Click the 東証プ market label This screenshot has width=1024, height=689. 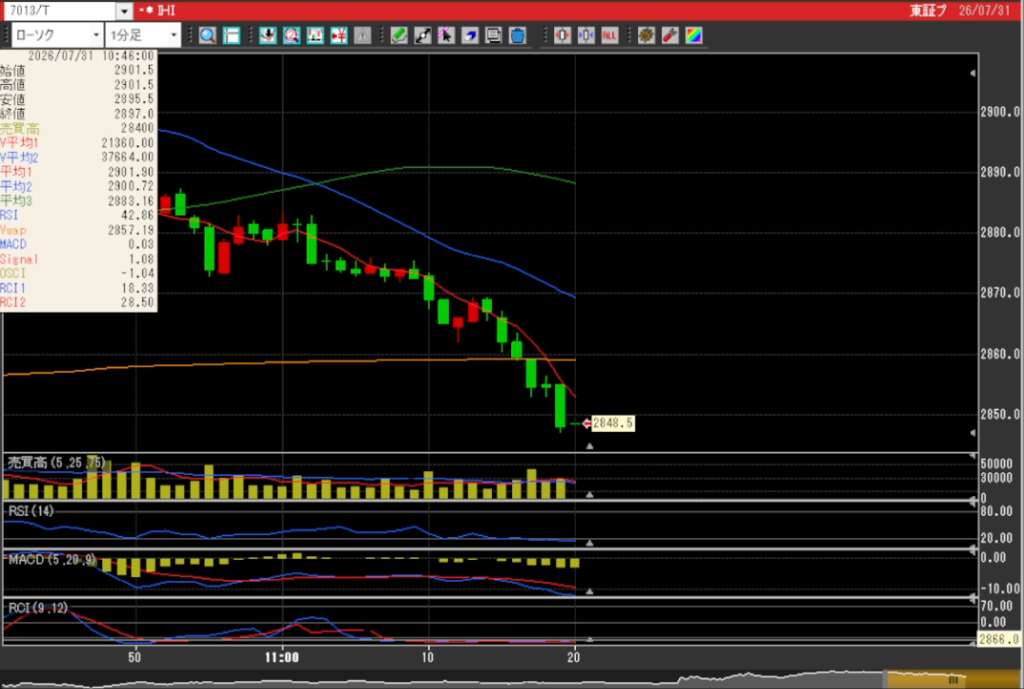click(929, 11)
